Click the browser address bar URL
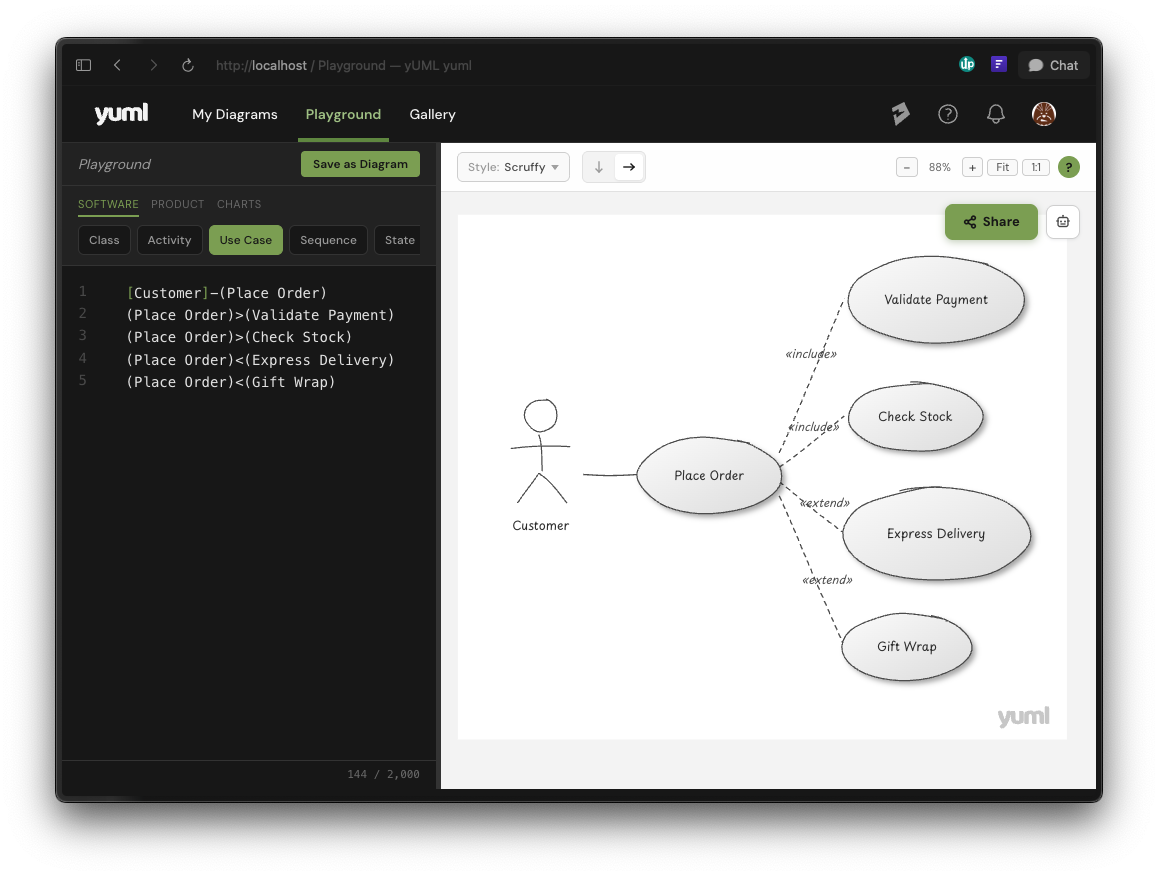 click(343, 65)
